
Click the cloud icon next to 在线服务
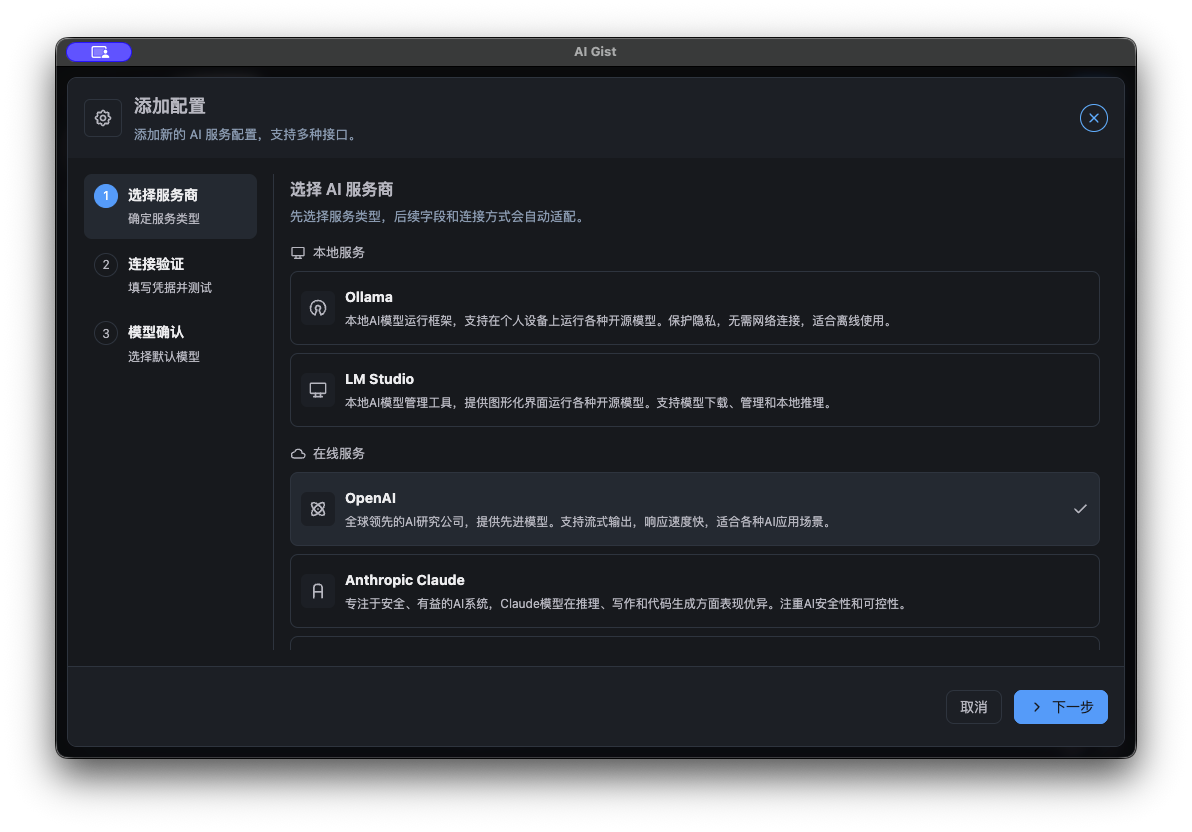click(x=298, y=453)
